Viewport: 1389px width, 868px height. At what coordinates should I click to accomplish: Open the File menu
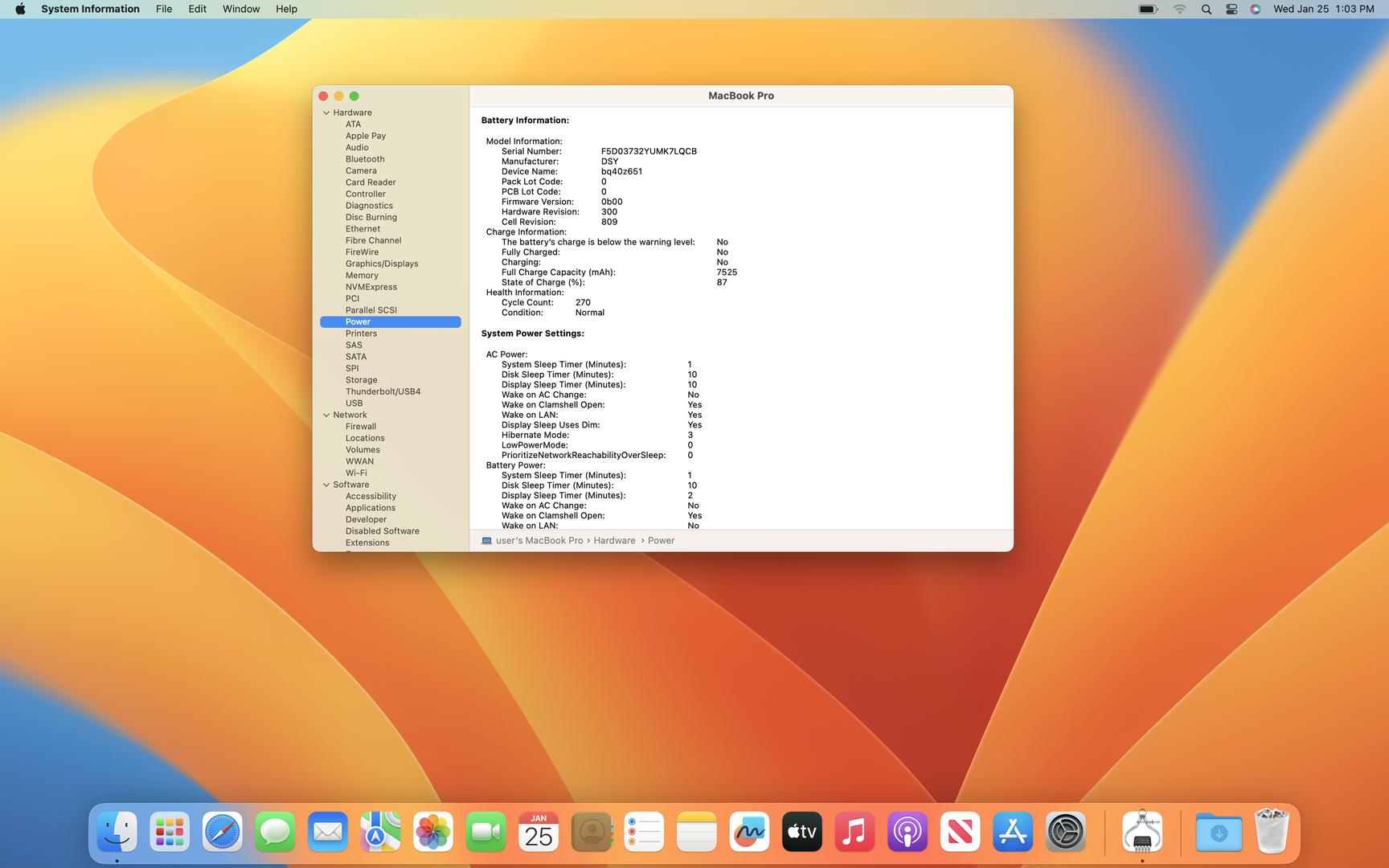coord(164,9)
